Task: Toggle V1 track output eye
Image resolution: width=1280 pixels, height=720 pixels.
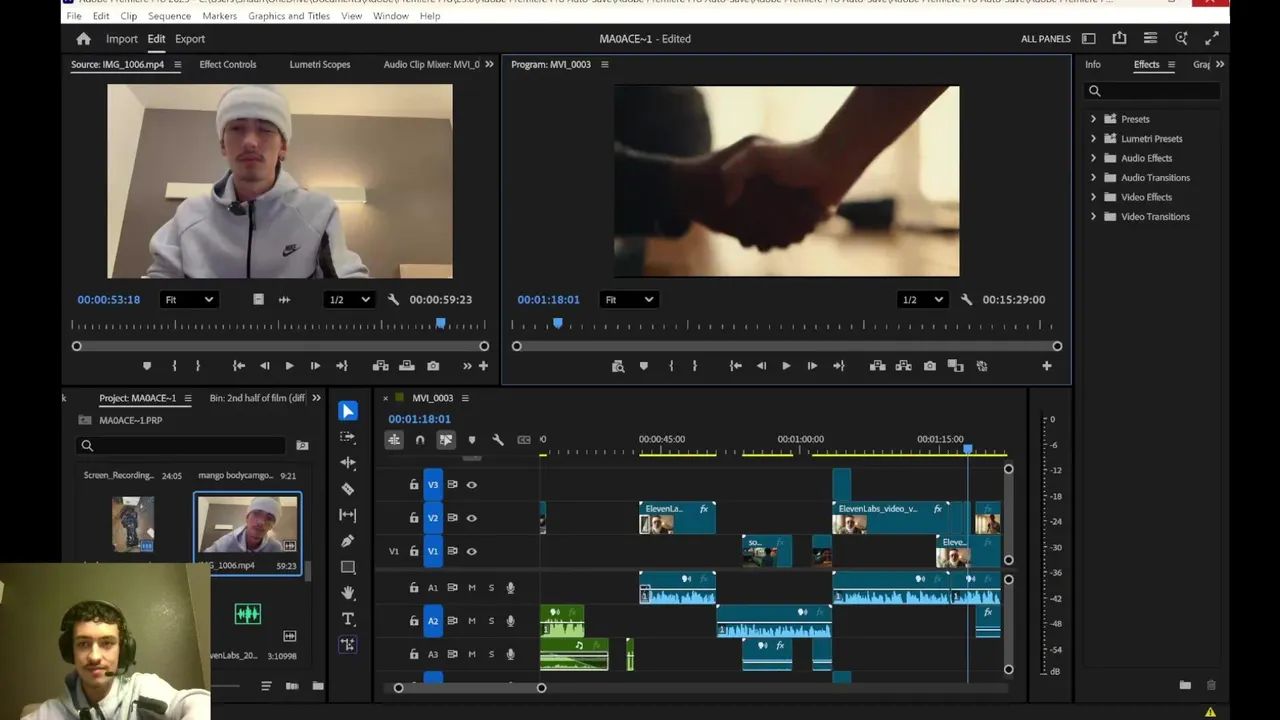Action: (472, 551)
